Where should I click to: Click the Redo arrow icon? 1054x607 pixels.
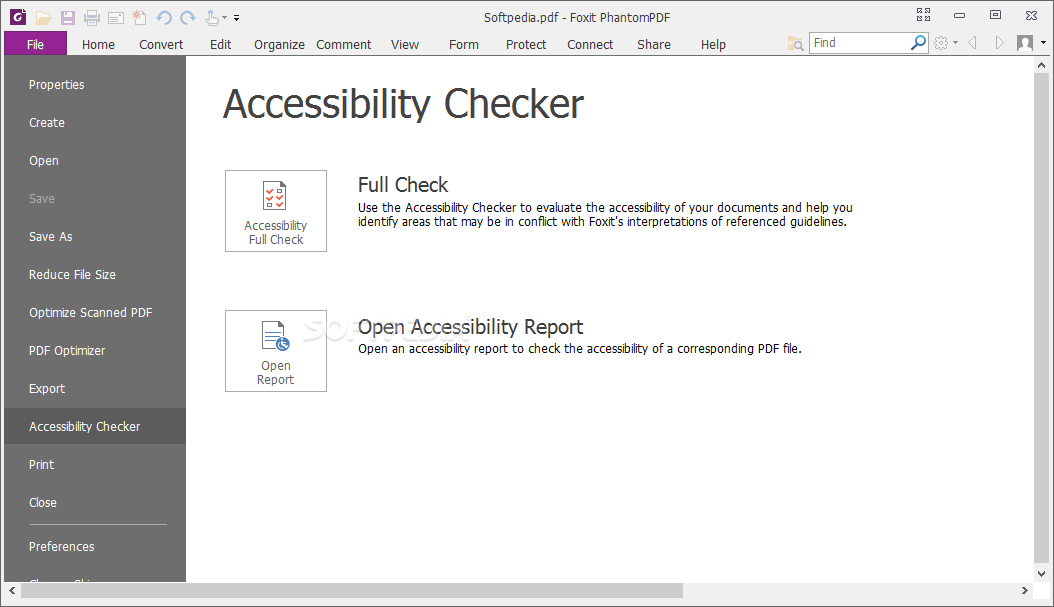point(188,17)
